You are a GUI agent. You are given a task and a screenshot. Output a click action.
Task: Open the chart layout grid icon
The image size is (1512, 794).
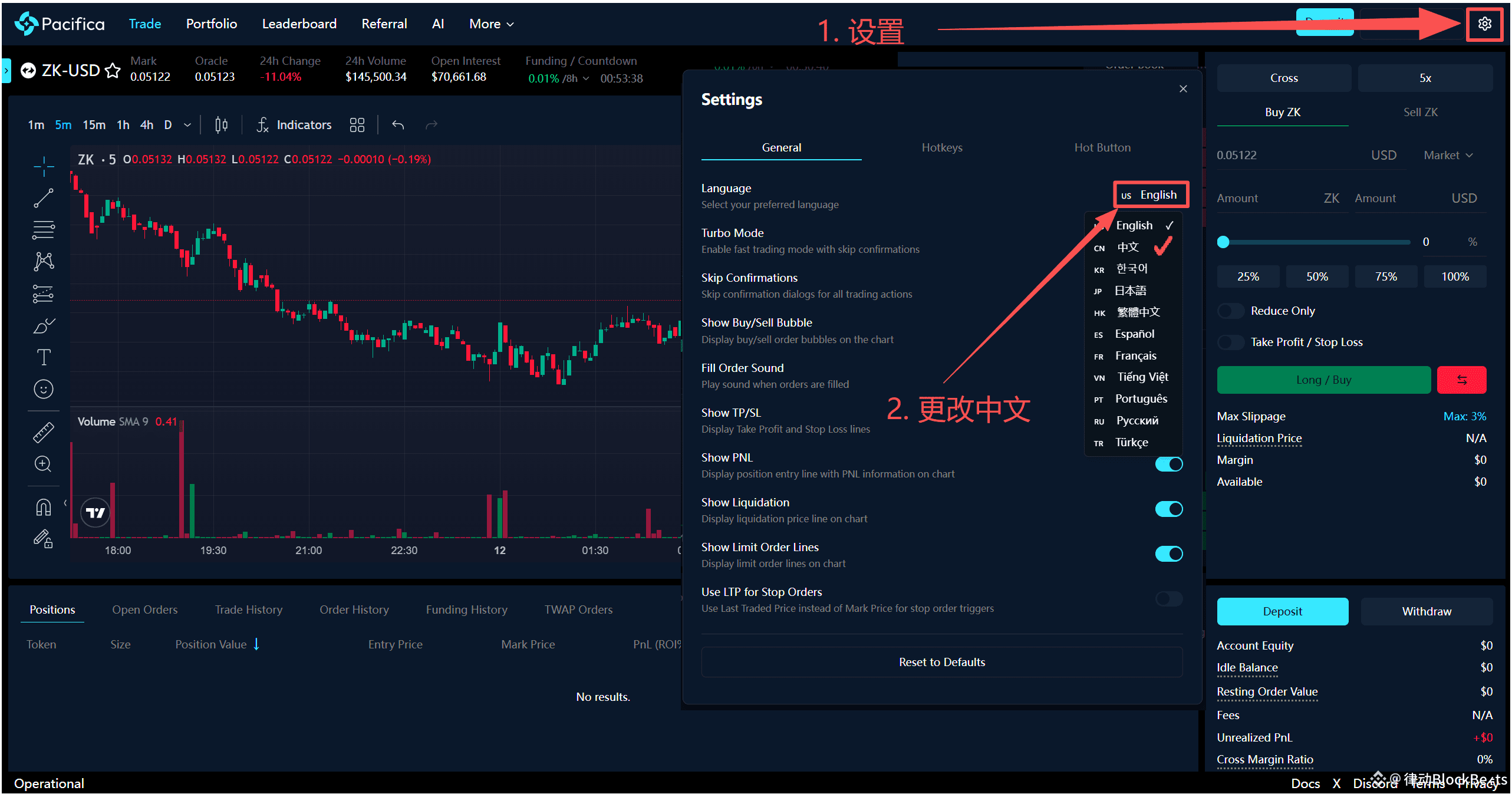pos(357,125)
